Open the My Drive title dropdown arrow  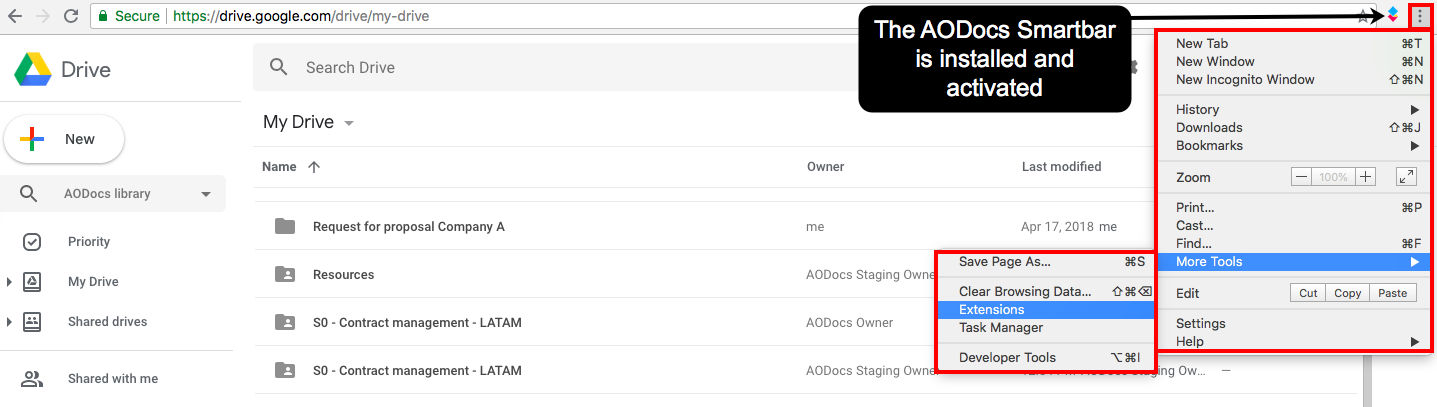click(x=349, y=123)
